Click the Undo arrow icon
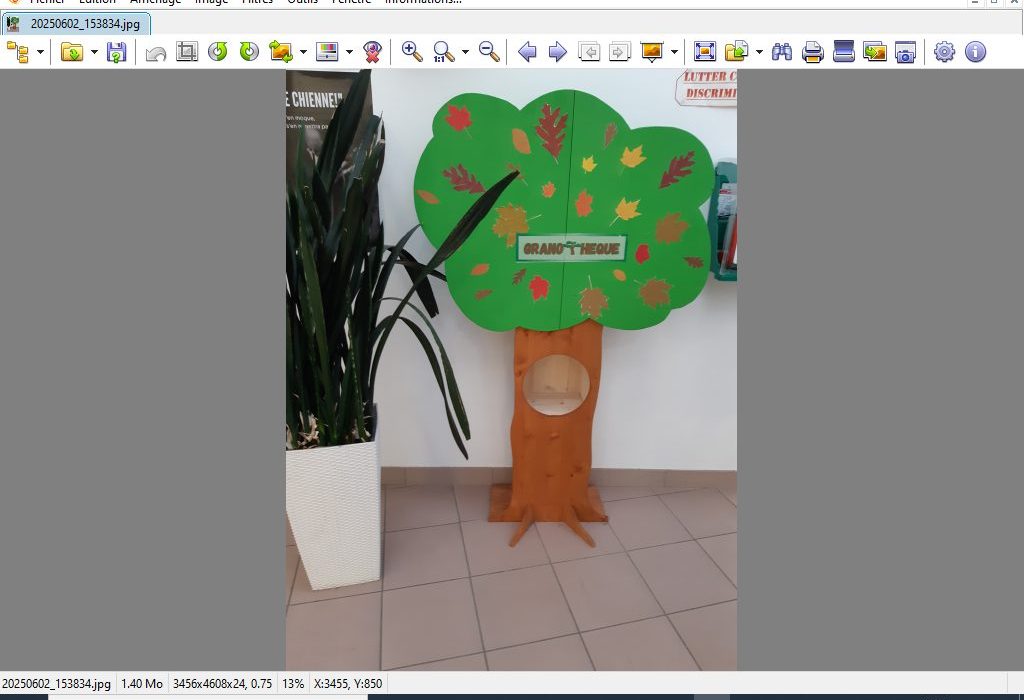Image resolution: width=1024 pixels, height=700 pixels. [x=155, y=52]
